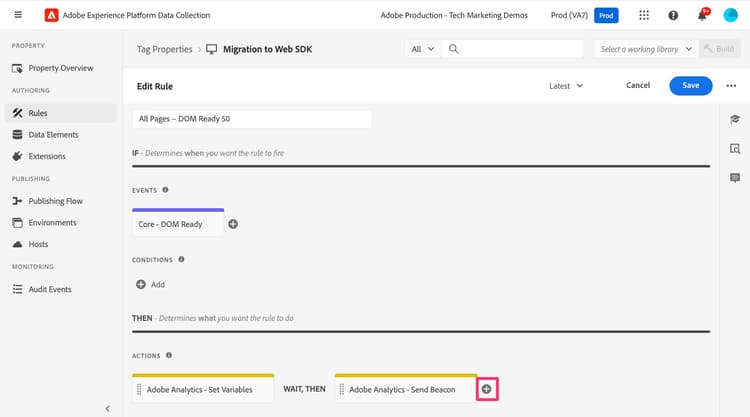750x417 pixels.
Task: Open the more options ellipsis menu
Action: pos(732,86)
